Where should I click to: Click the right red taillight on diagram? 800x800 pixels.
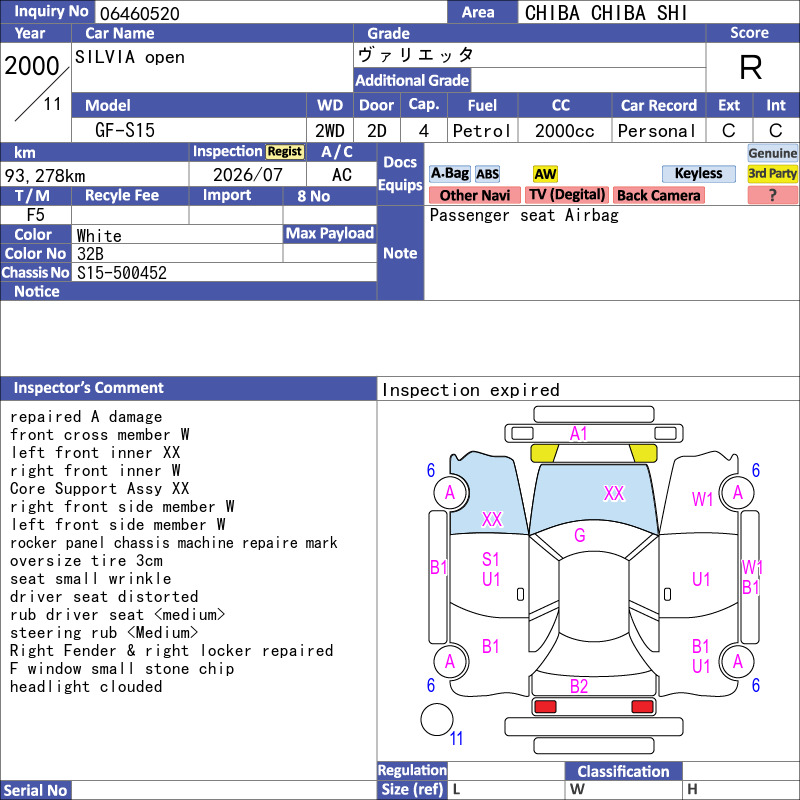click(x=642, y=707)
